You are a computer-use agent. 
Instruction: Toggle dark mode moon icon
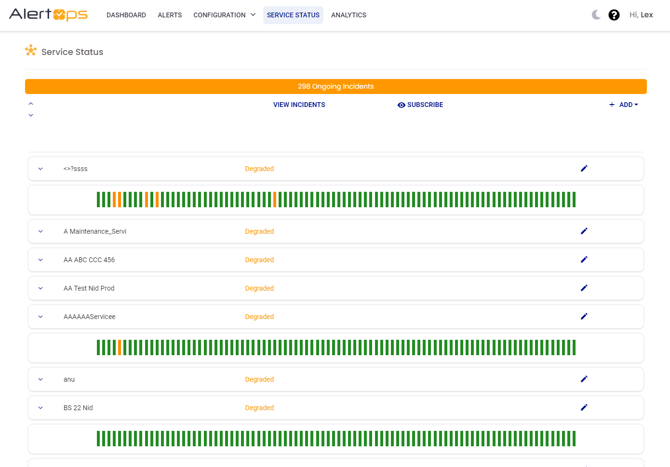click(x=596, y=15)
